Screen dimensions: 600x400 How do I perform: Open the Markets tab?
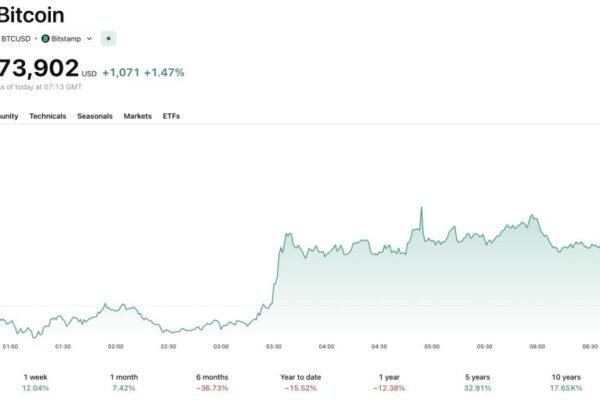click(137, 116)
